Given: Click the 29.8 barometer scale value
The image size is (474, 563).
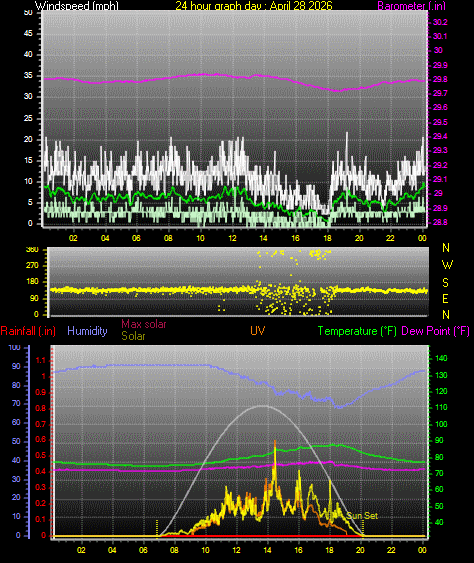Looking at the screenshot, I should (x=440, y=79).
